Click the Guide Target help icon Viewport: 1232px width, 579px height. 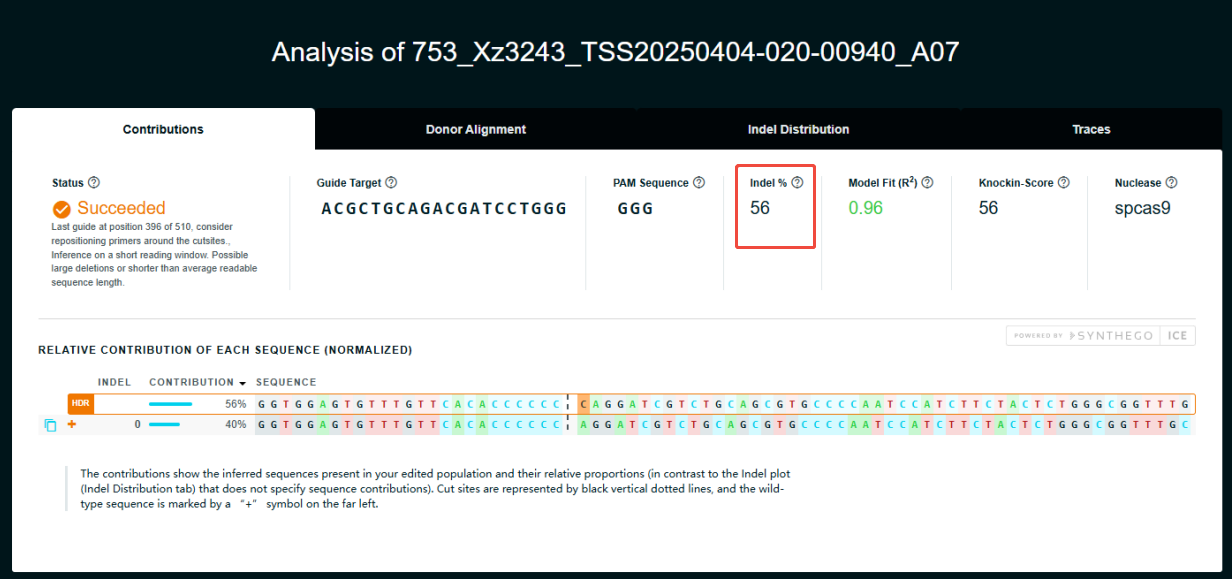click(x=391, y=182)
